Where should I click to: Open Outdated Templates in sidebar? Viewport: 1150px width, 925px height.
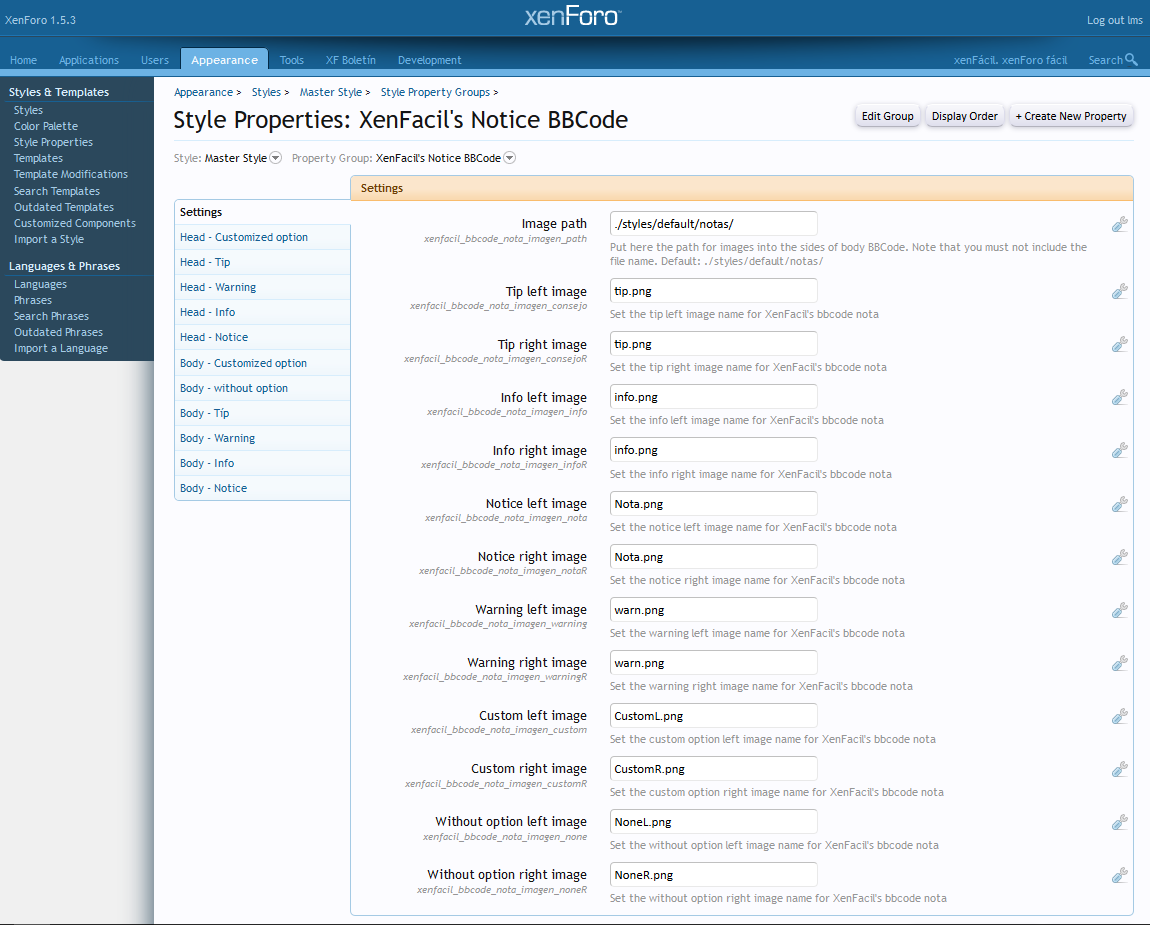tap(64, 207)
